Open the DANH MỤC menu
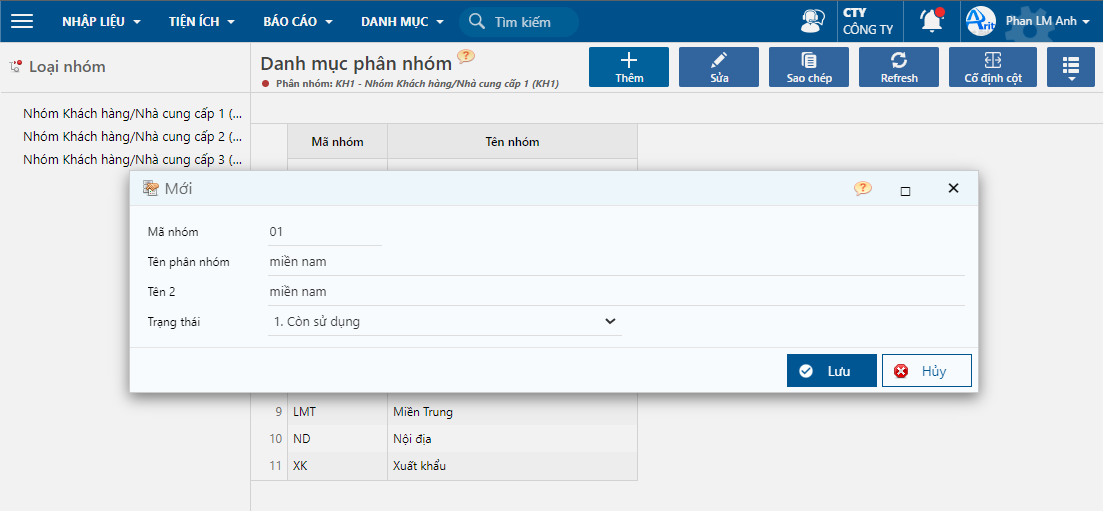 coord(401,21)
